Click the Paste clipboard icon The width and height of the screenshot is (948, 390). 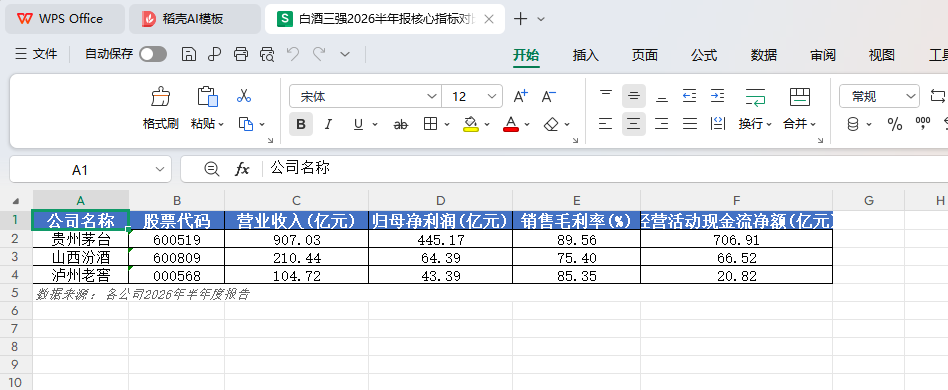pos(207,96)
